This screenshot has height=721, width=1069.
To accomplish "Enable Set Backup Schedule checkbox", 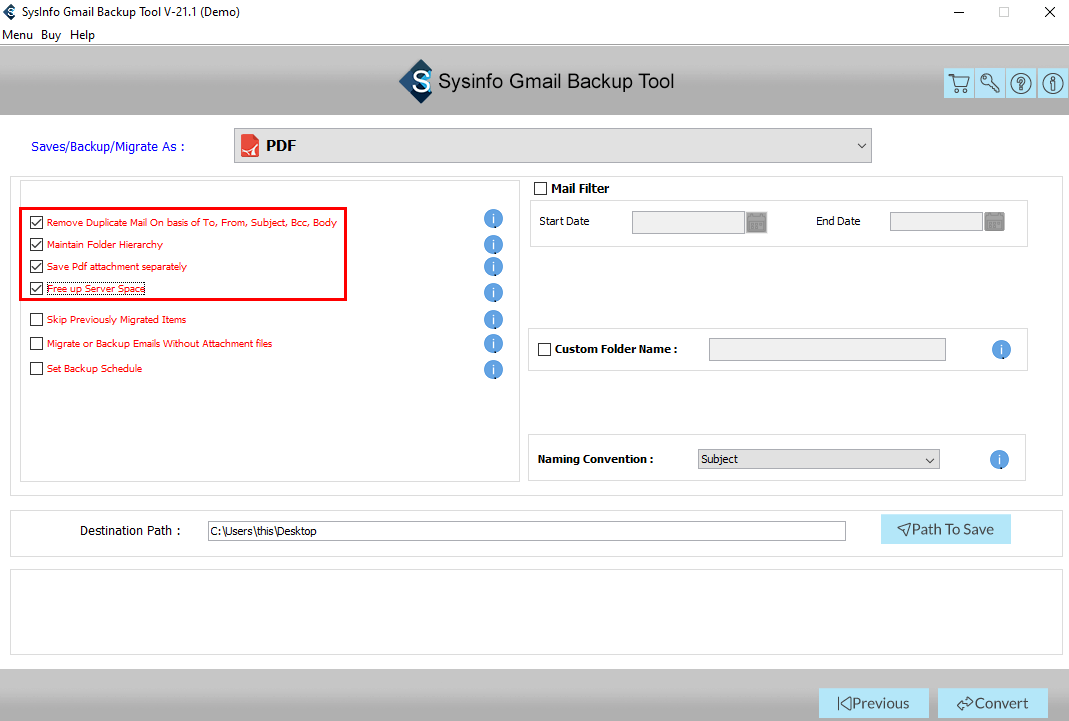I will [x=37, y=368].
